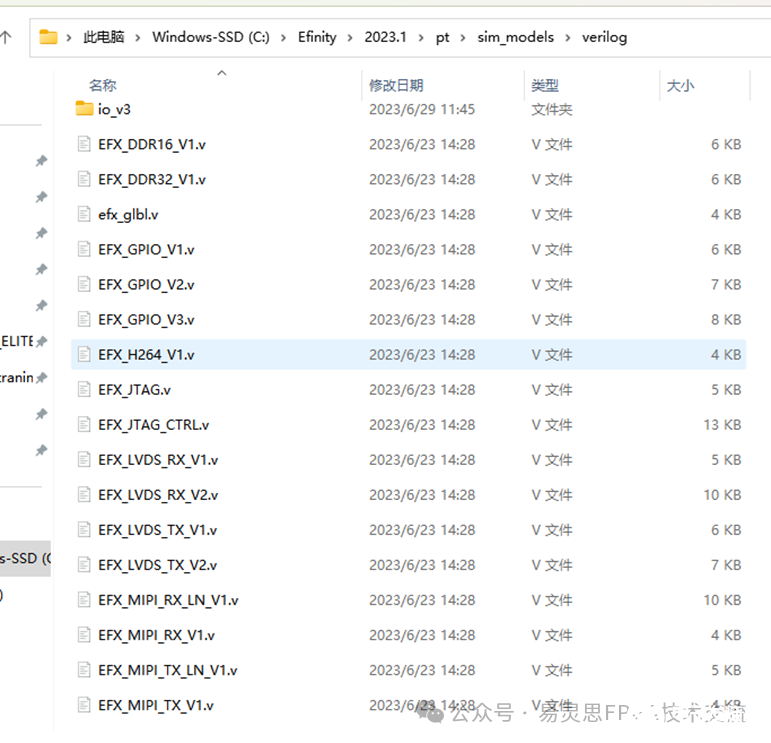The height and width of the screenshot is (743, 771).
Task: Click the EFX_LVDS_RX_V1.v file icon
Action: pyautogui.click(x=84, y=460)
